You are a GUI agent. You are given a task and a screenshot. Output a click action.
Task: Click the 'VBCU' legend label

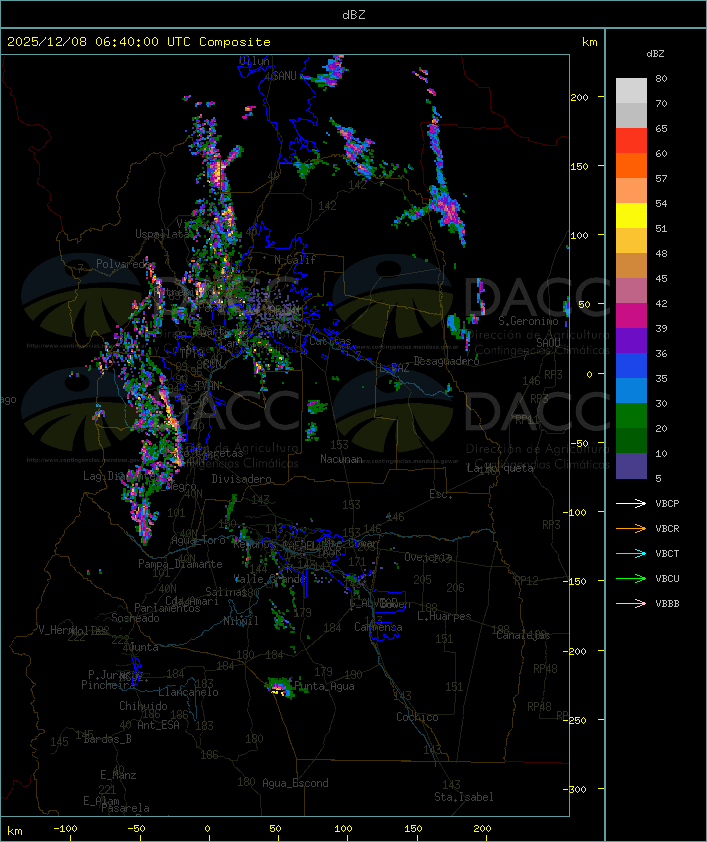667,578
